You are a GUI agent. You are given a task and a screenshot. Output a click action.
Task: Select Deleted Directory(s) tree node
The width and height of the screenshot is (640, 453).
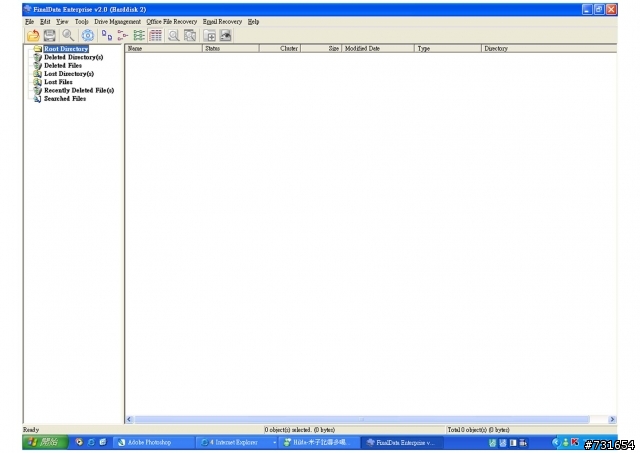[x=73, y=57]
